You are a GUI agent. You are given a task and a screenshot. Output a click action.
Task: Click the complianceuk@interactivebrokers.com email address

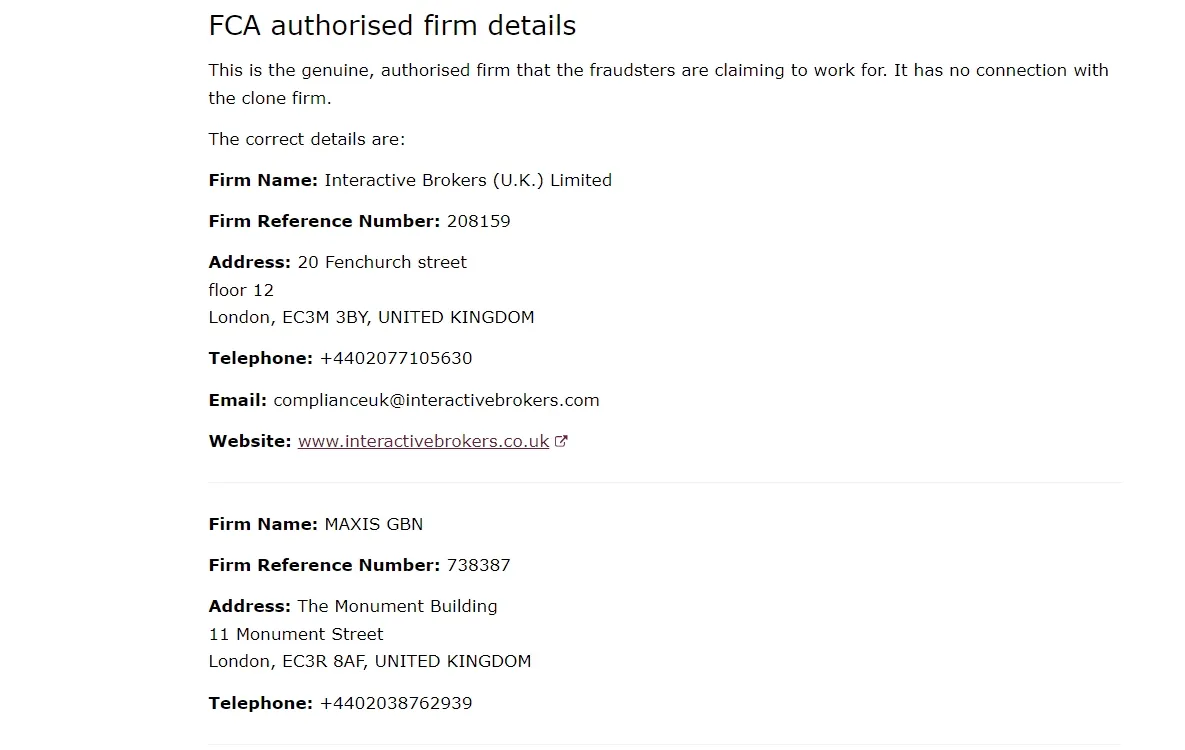click(436, 400)
